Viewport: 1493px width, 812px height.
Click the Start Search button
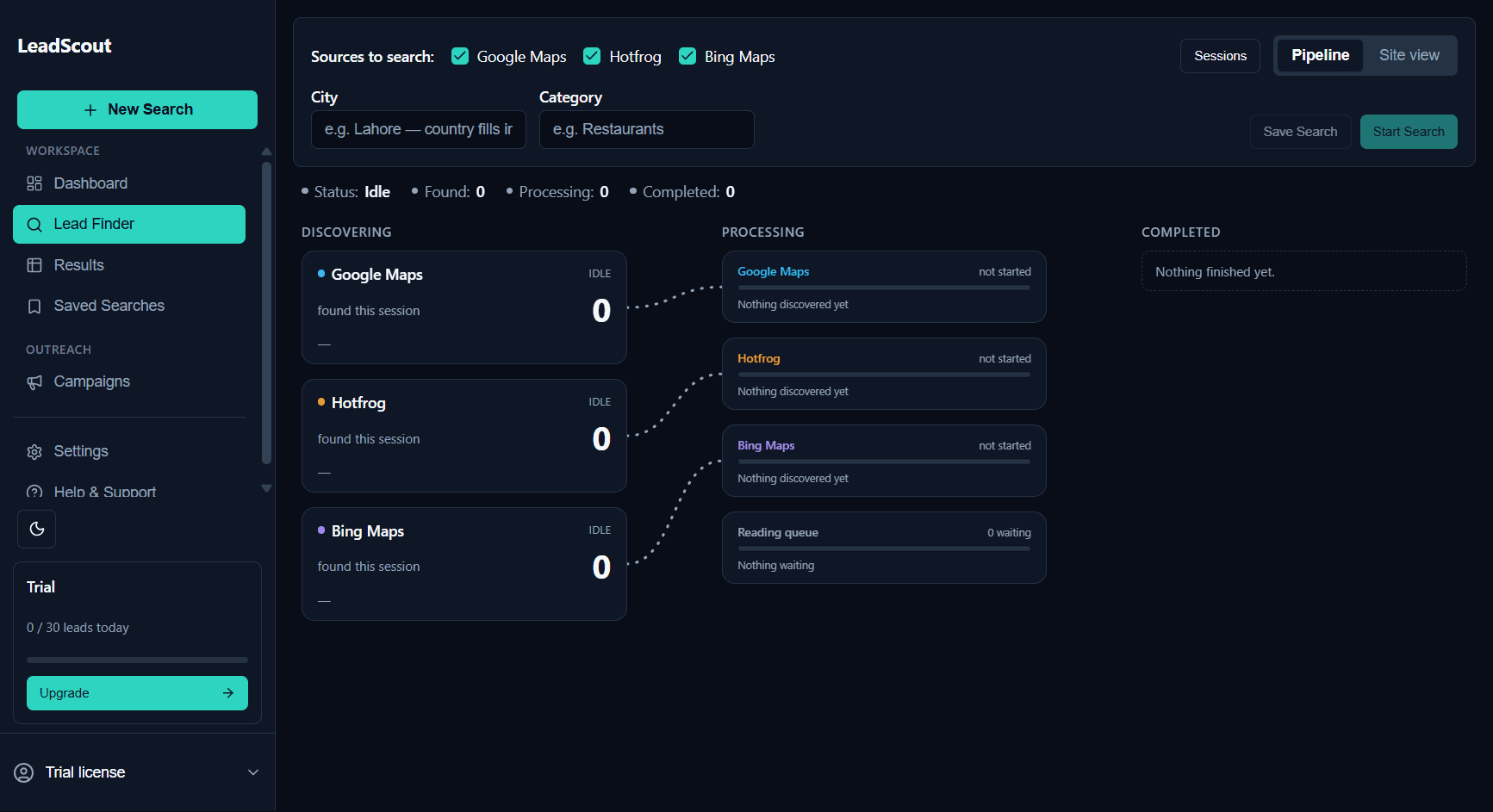(x=1409, y=132)
